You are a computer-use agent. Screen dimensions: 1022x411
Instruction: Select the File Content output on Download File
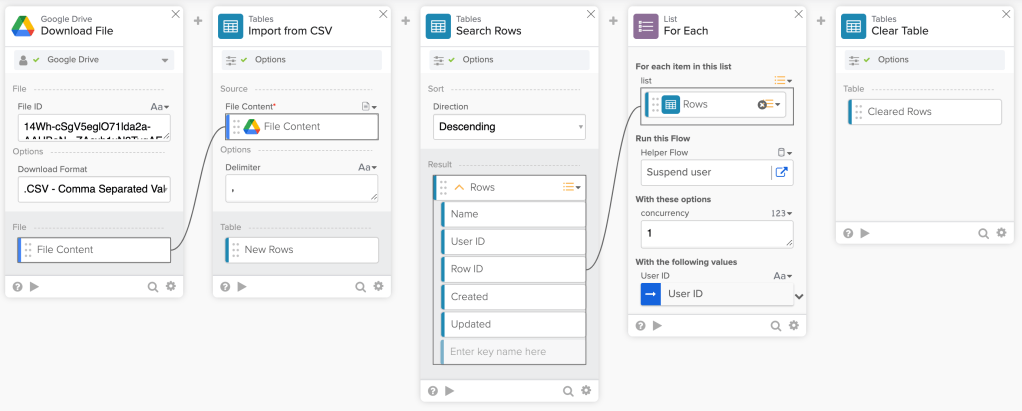(95, 250)
